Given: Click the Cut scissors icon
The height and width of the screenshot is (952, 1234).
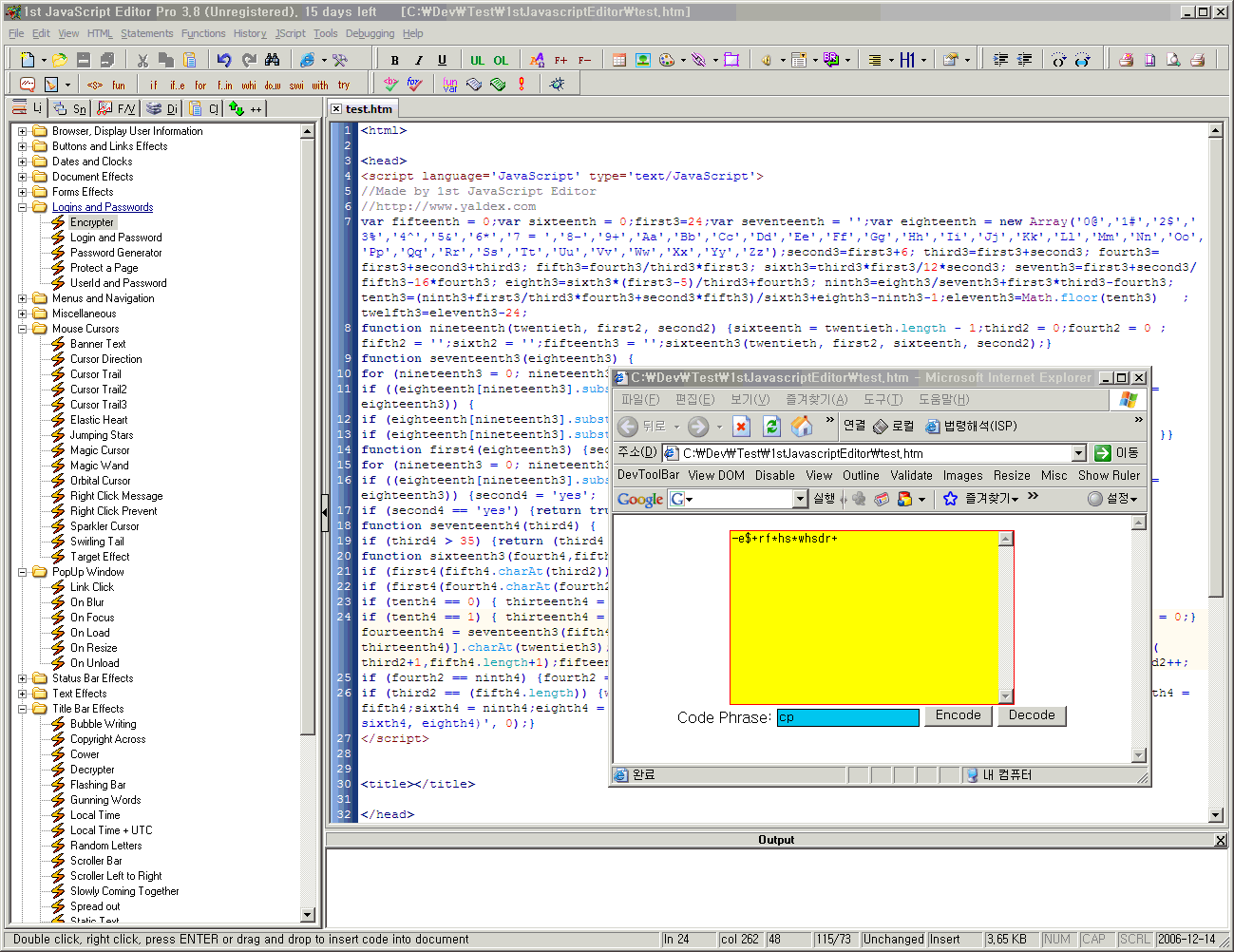Looking at the screenshot, I should pos(142,60).
